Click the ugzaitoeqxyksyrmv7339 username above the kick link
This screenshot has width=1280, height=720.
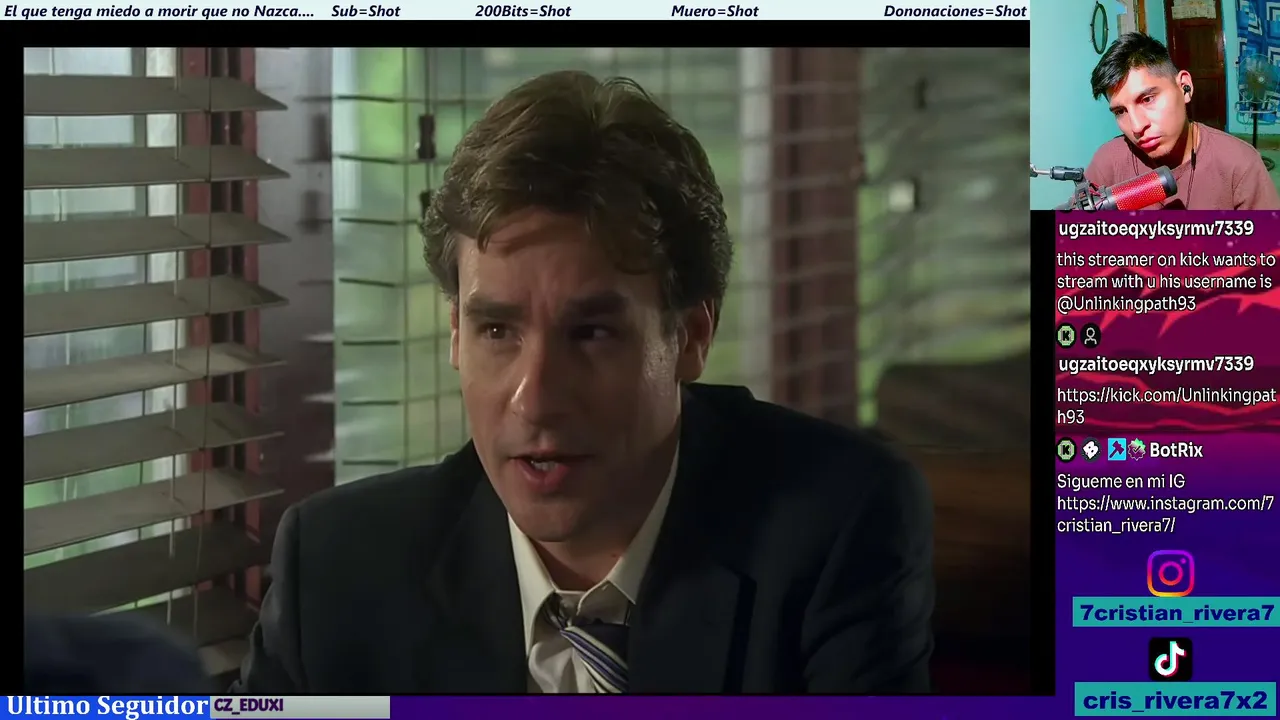tap(1155, 364)
